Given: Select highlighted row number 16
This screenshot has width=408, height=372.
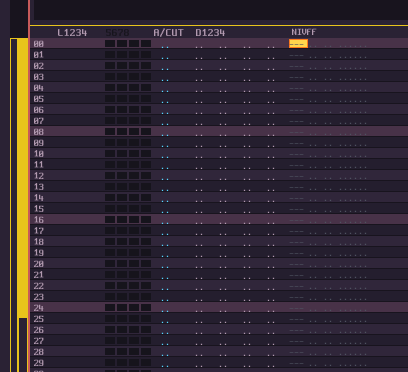Looking at the screenshot, I should click(x=39, y=220).
